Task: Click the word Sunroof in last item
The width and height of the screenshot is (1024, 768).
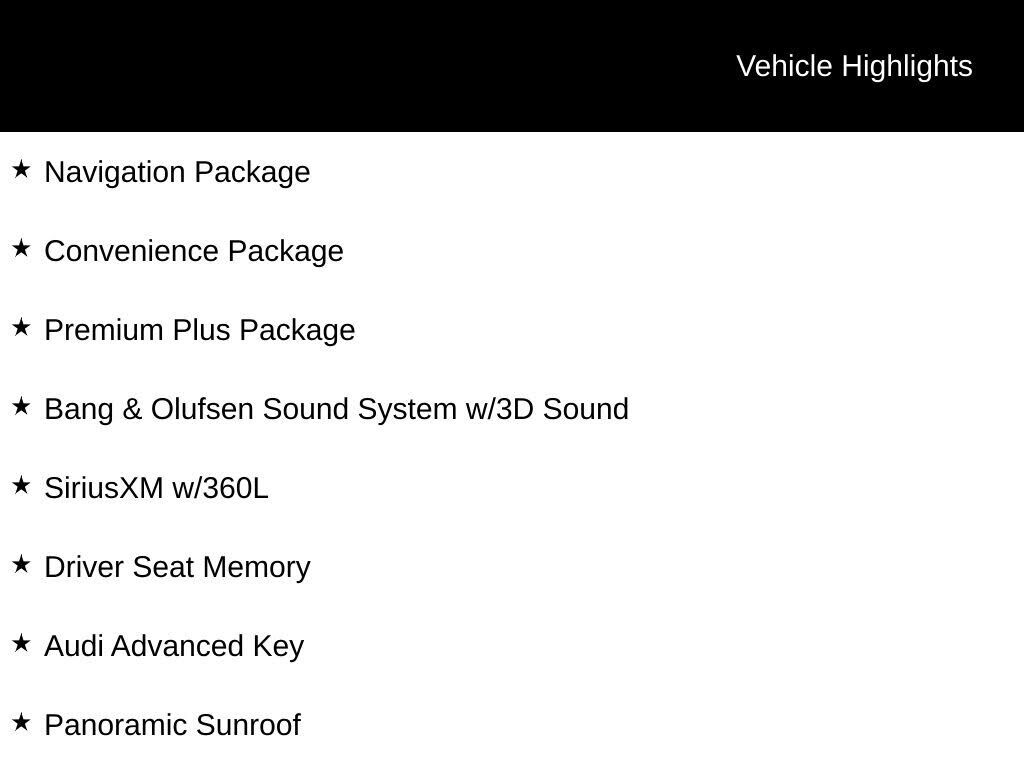Action: click(248, 726)
